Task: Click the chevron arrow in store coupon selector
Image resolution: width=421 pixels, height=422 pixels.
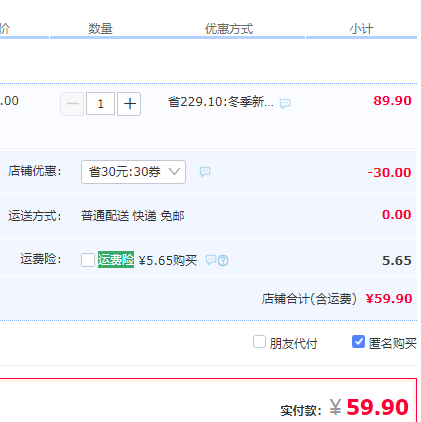Action: [x=174, y=172]
